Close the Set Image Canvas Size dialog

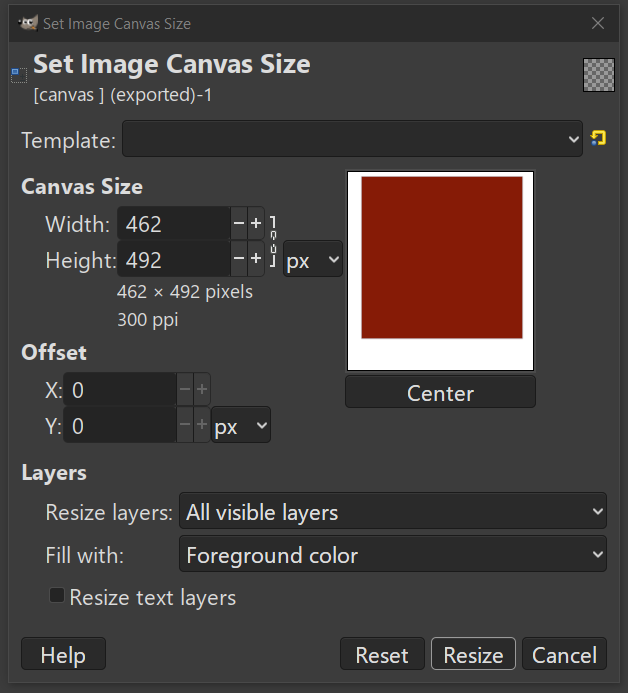click(x=598, y=23)
